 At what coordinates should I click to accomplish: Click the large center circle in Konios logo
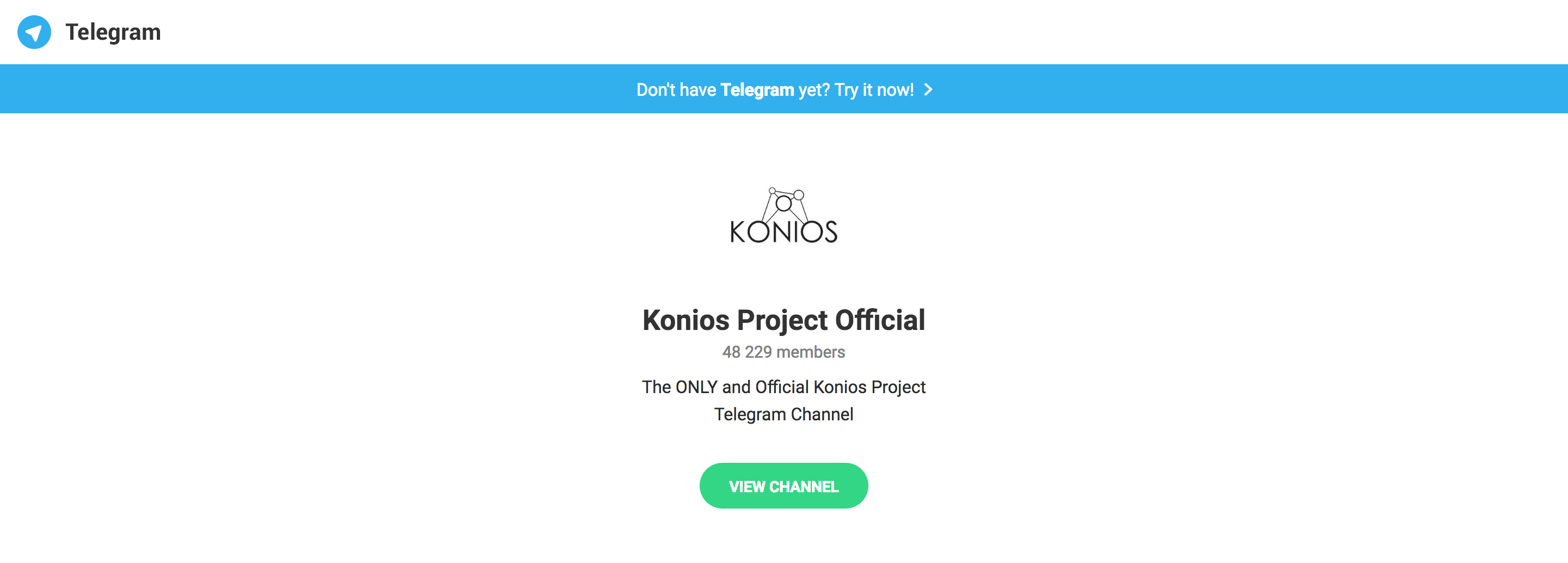pyautogui.click(x=783, y=204)
